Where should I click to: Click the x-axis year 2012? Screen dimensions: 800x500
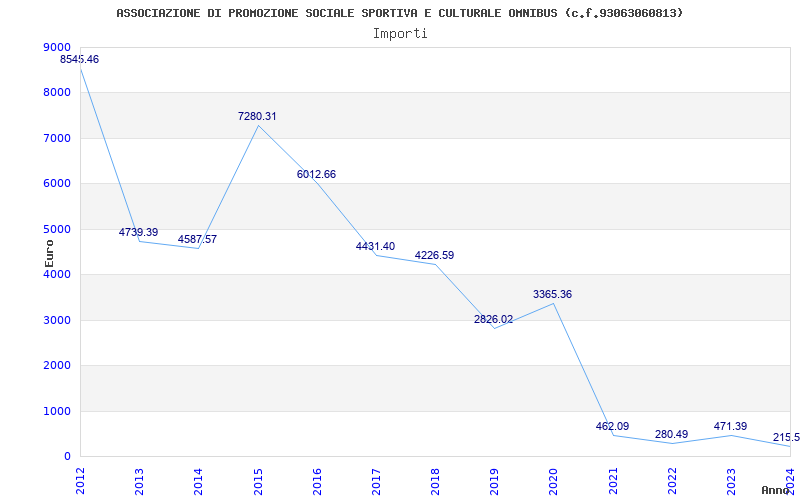coord(81,481)
